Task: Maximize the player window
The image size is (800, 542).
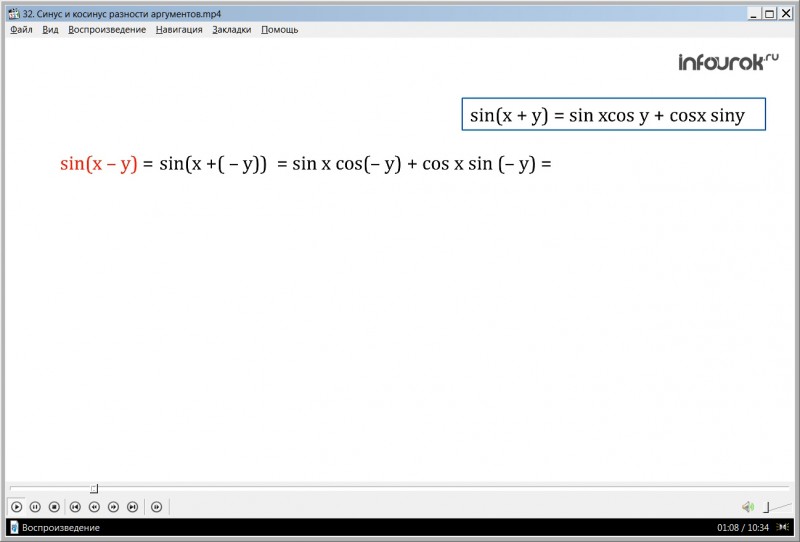Action: (769, 14)
